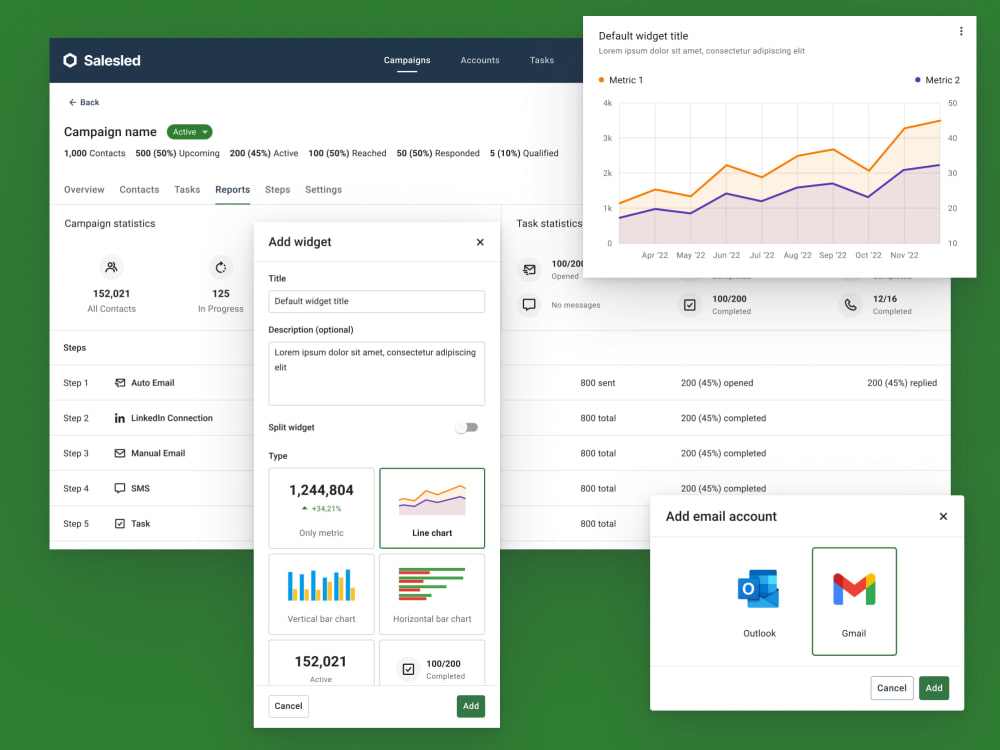Toggle Metric 2 purple legend item
The height and width of the screenshot is (750, 1000).
[937, 80]
